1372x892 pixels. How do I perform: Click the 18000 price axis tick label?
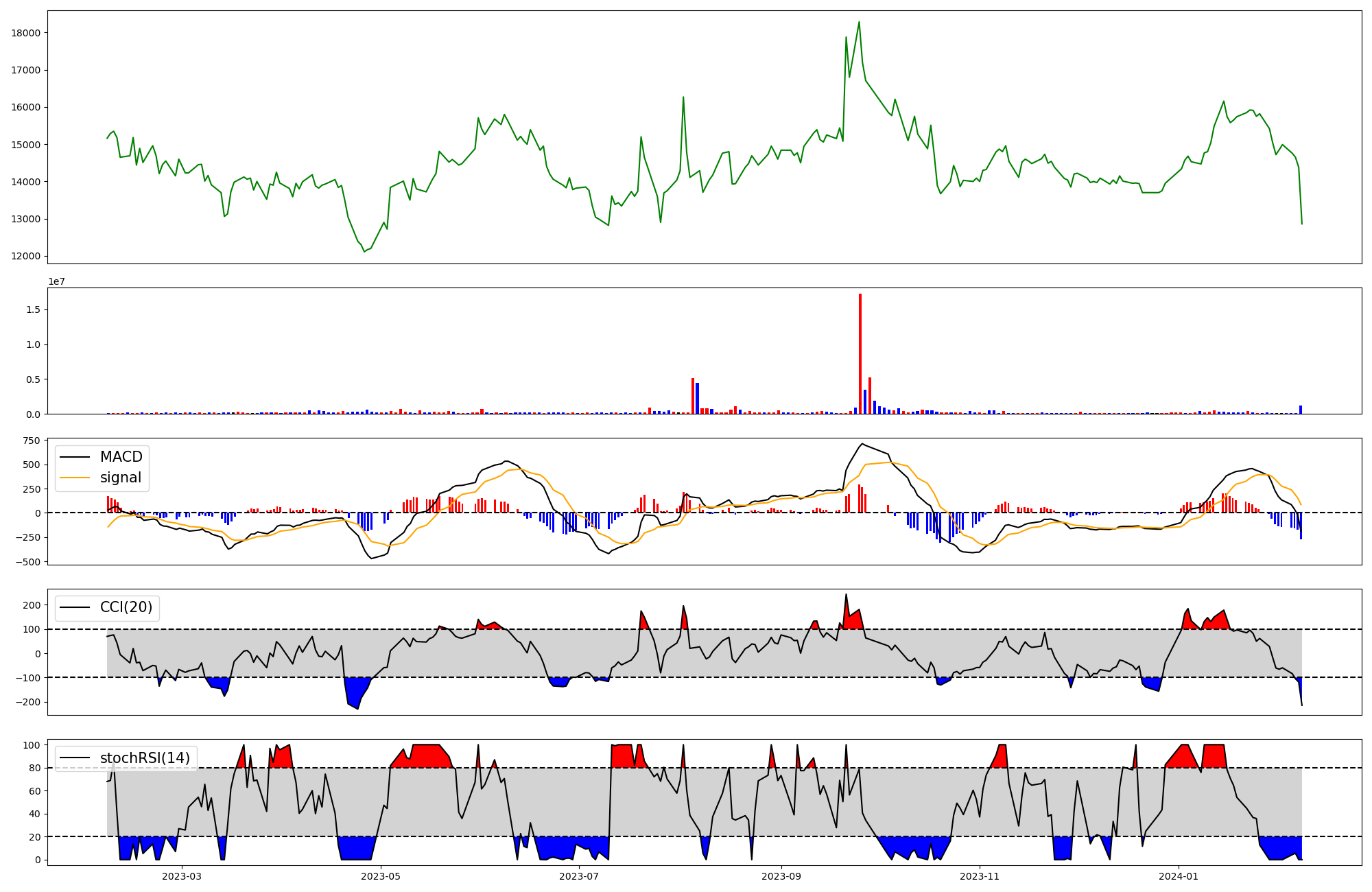25,33
